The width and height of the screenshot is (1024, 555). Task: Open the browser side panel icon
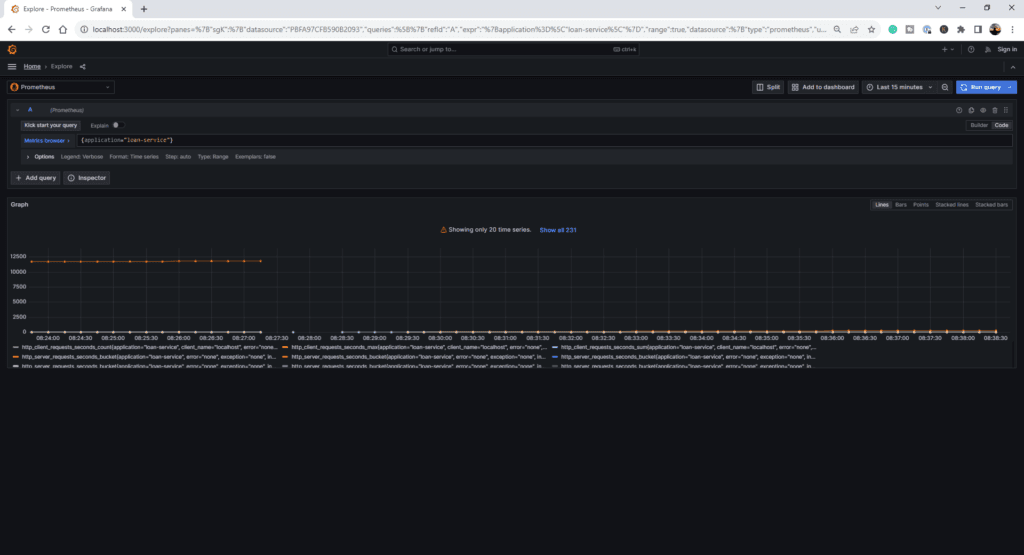tap(978, 29)
